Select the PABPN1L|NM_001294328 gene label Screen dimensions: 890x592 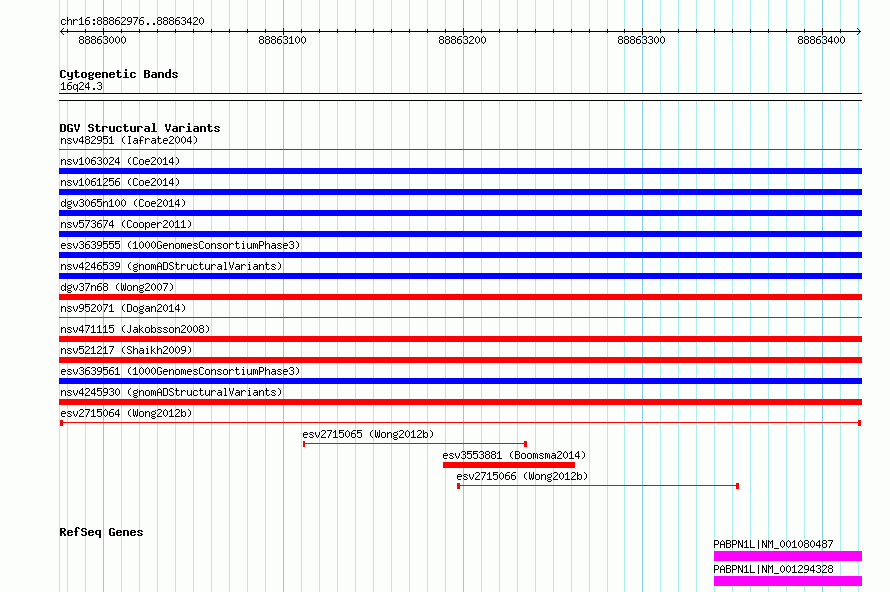(x=773, y=569)
